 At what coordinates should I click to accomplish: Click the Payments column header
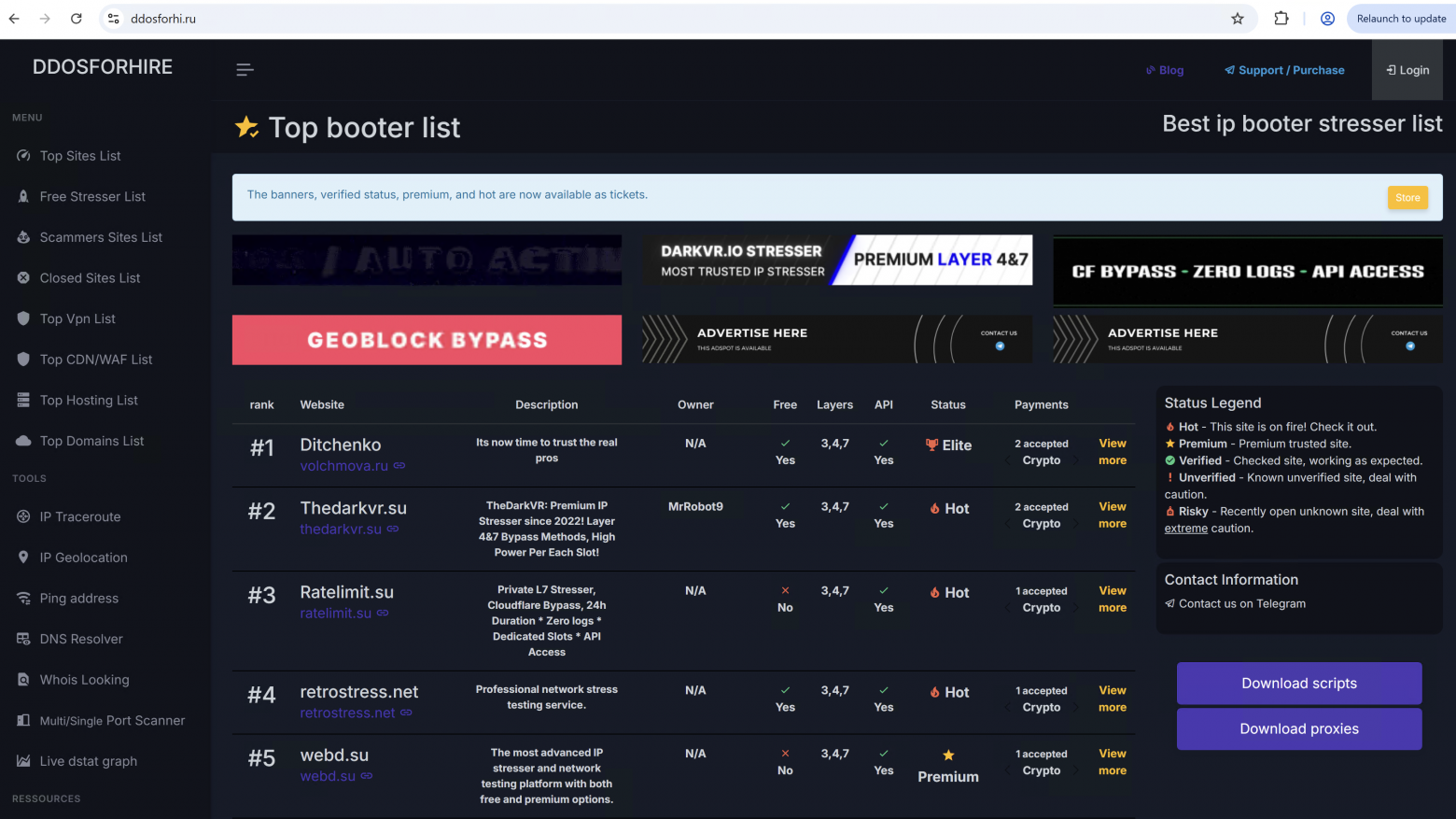point(1042,405)
